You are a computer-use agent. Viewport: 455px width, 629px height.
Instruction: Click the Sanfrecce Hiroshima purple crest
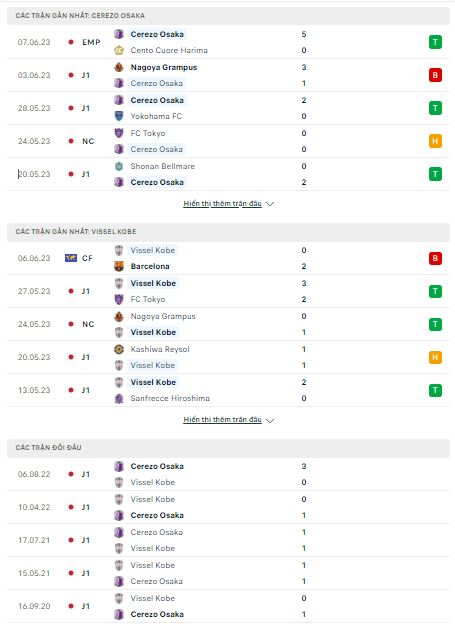(119, 399)
